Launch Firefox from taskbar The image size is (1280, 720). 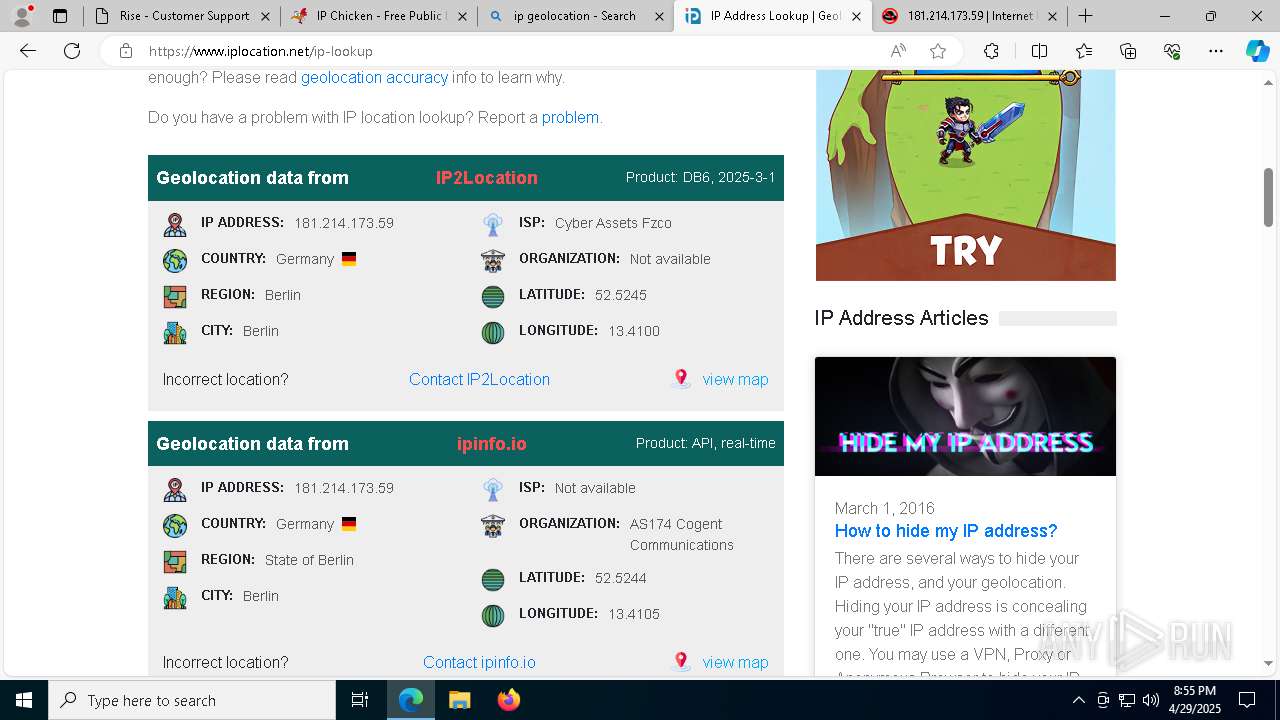(508, 700)
